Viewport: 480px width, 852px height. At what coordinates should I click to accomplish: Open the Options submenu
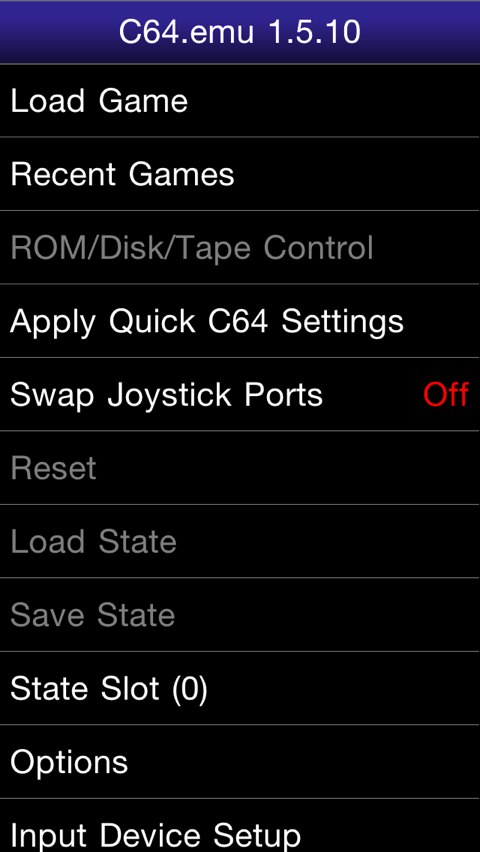point(240,761)
